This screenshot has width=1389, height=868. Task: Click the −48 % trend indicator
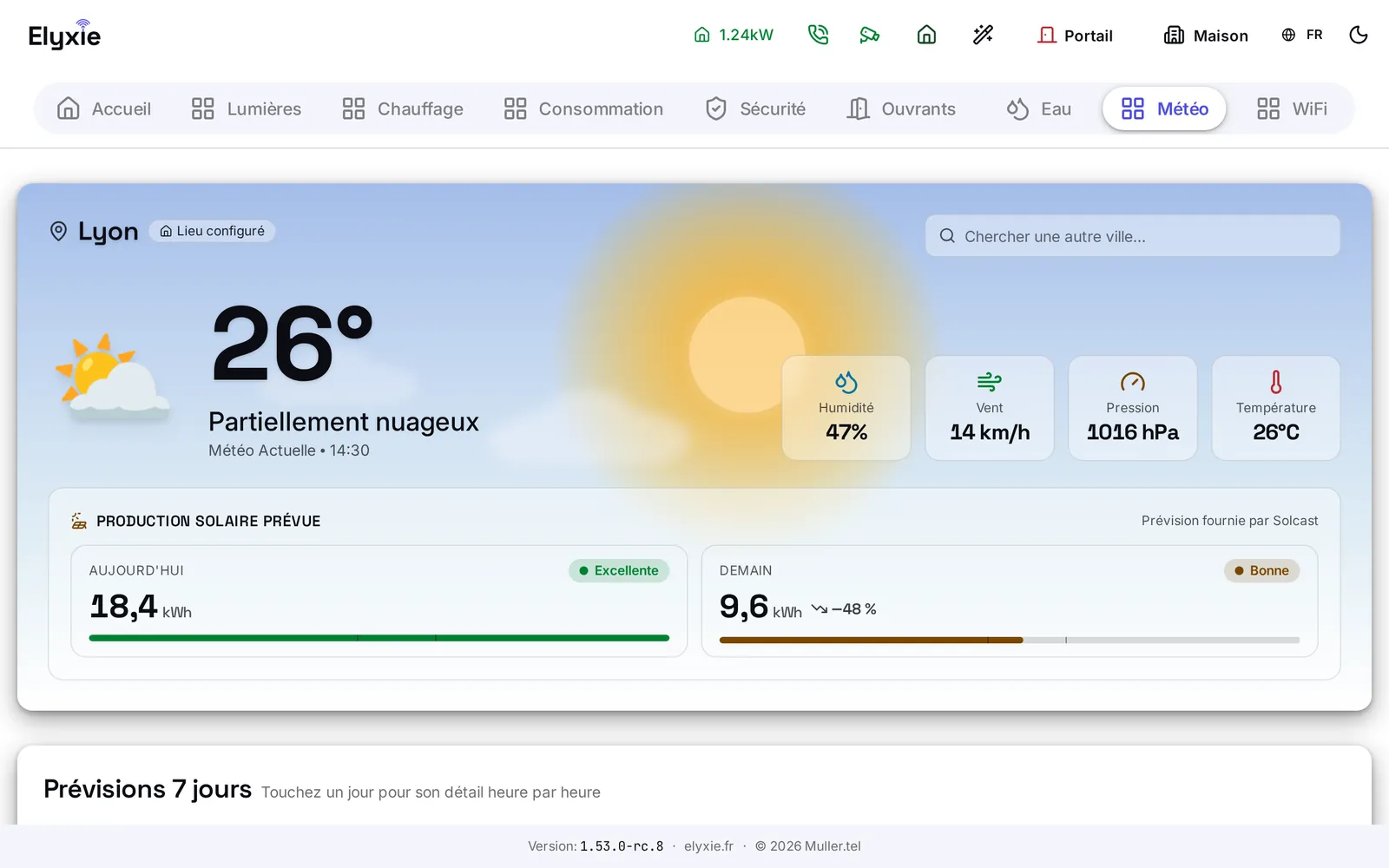coord(844,609)
